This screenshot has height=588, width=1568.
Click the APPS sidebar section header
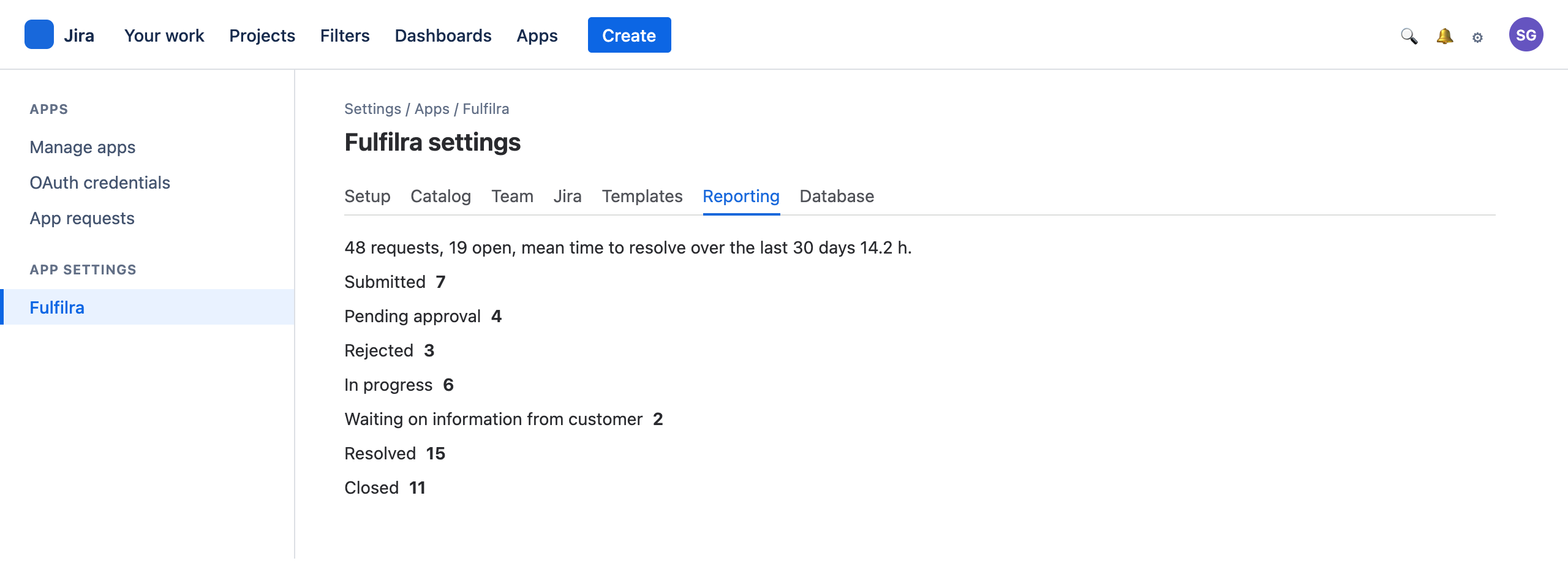(x=49, y=109)
